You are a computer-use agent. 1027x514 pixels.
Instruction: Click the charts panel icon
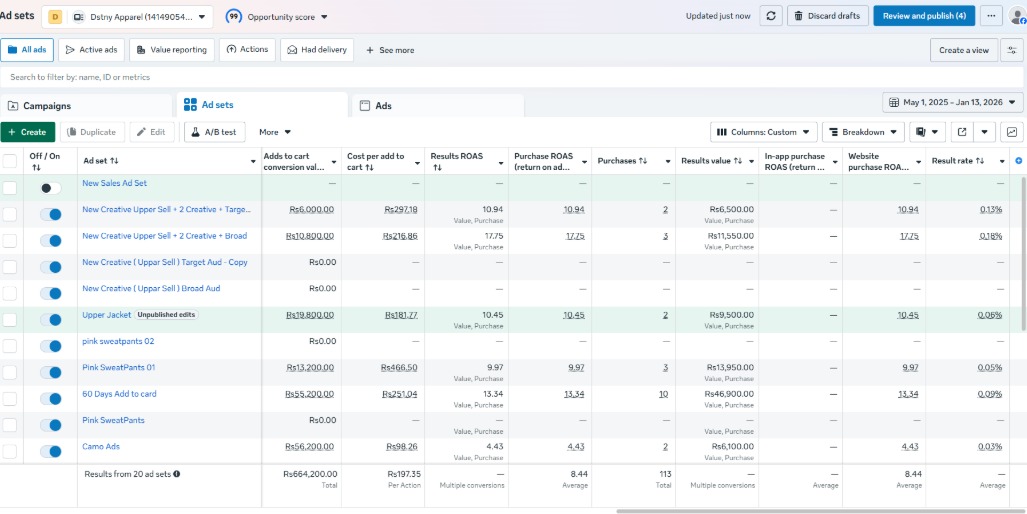(1012, 132)
